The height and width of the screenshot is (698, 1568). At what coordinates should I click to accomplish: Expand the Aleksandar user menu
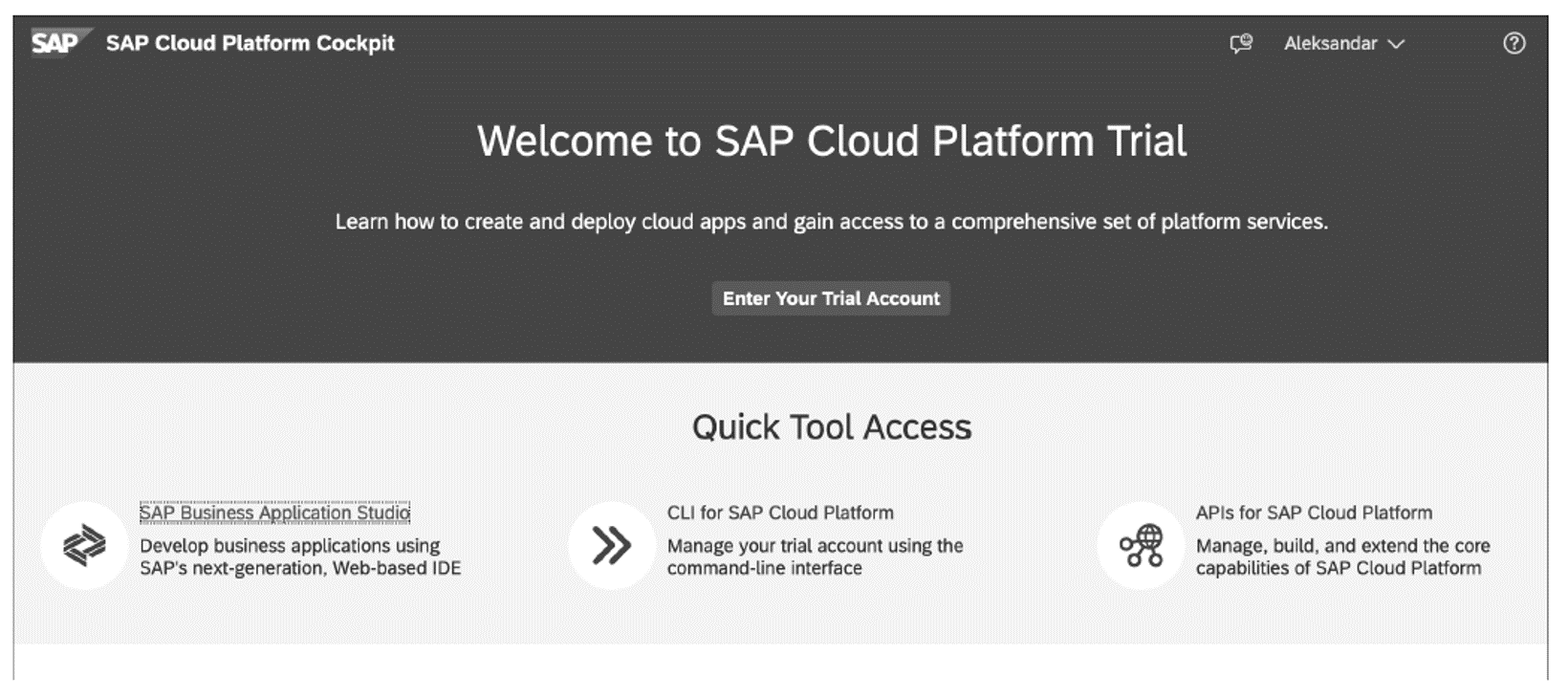tap(1343, 43)
